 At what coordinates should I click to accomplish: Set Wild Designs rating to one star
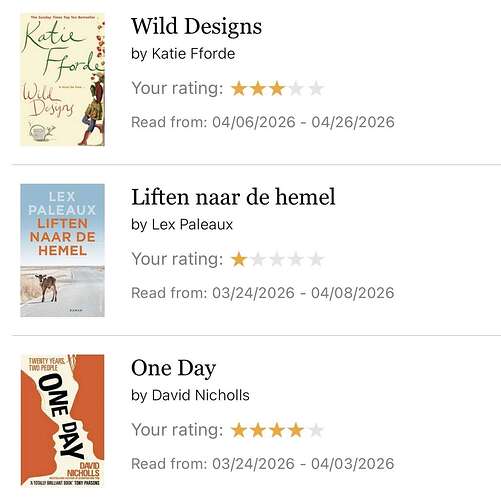(x=239, y=89)
